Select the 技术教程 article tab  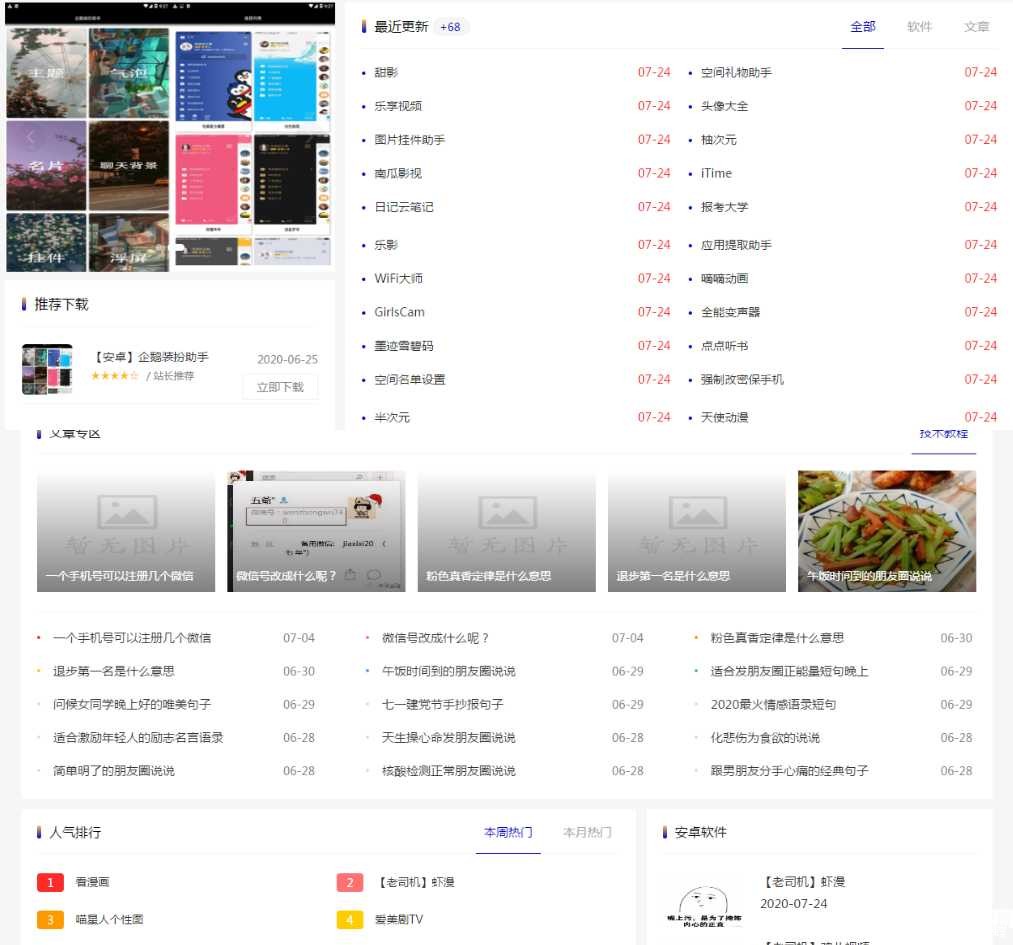pyautogui.click(x=943, y=434)
